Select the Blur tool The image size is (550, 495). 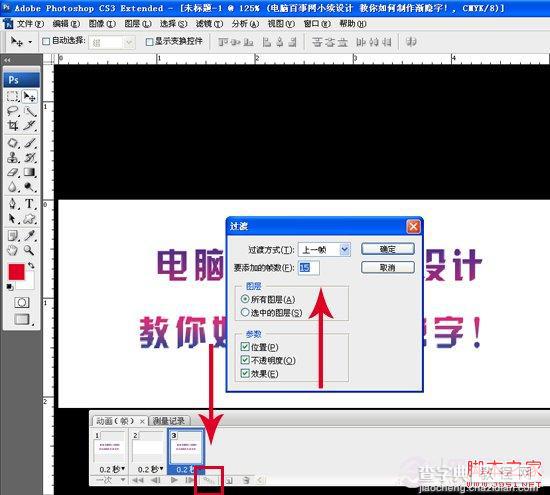(x=13, y=187)
